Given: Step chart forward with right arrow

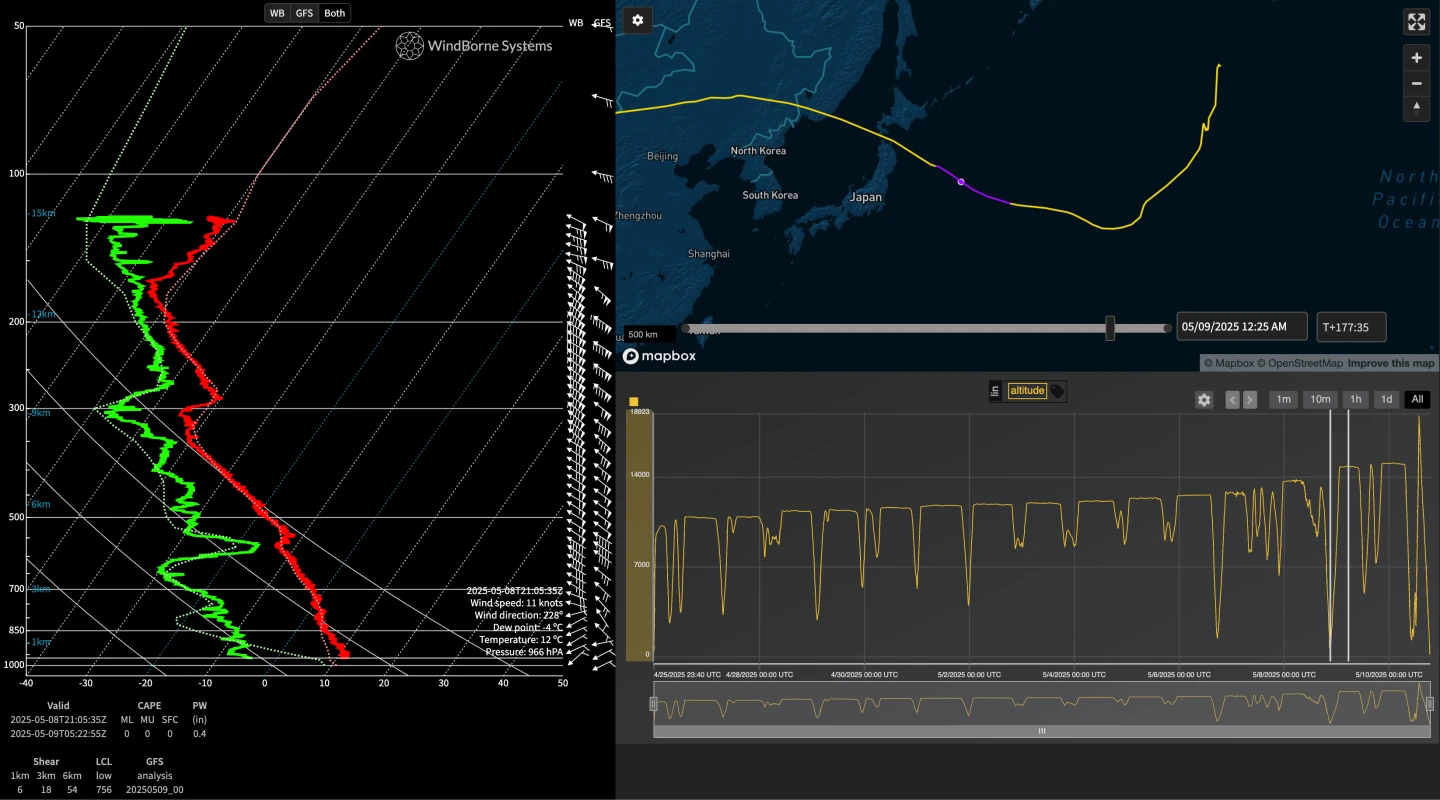Looking at the screenshot, I should [1250, 400].
